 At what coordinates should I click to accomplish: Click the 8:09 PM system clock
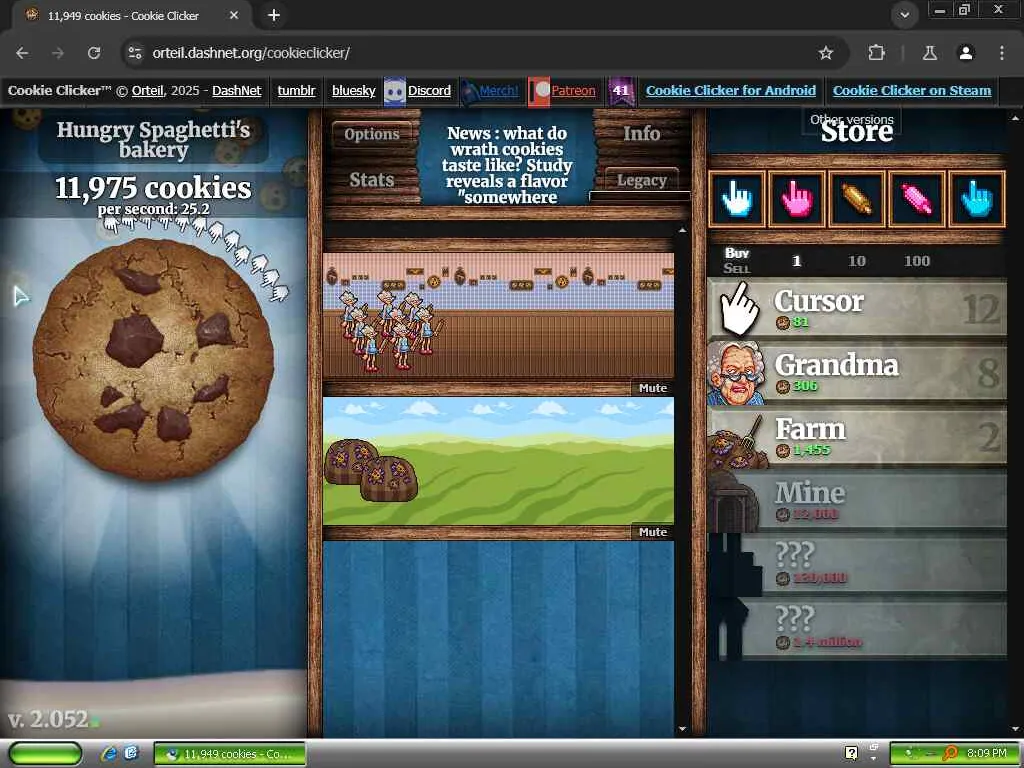coord(987,753)
